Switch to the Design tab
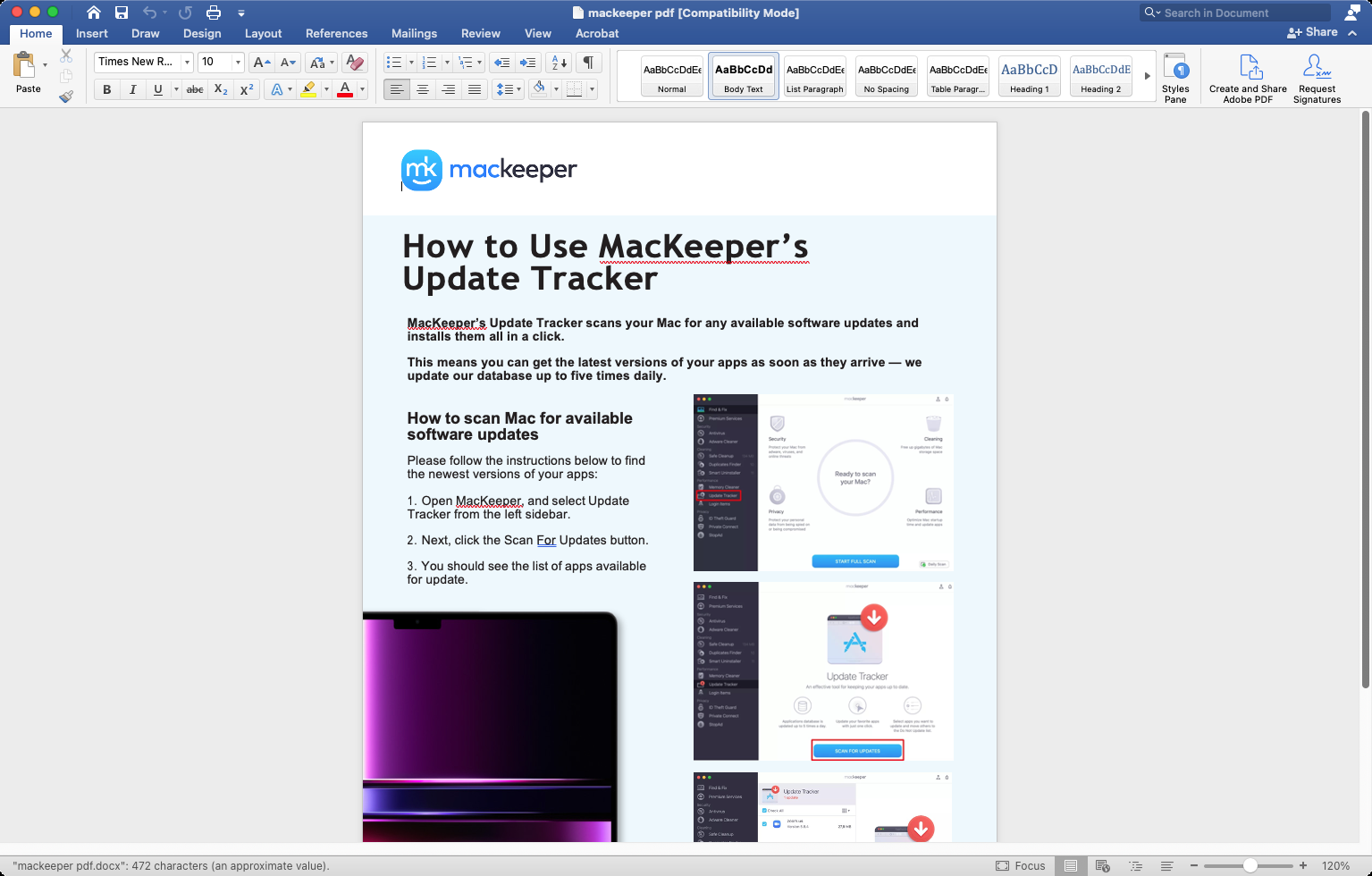The height and width of the screenshot is (876, 1372). point(202,33)
